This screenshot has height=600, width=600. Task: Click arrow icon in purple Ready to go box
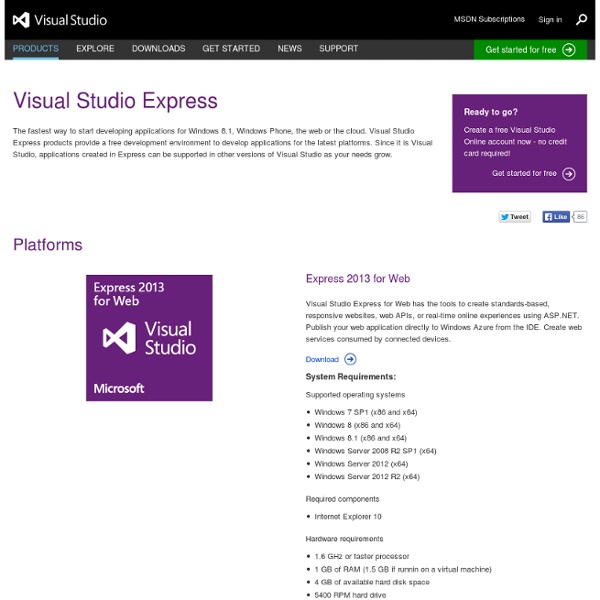(x=569, y=174)
